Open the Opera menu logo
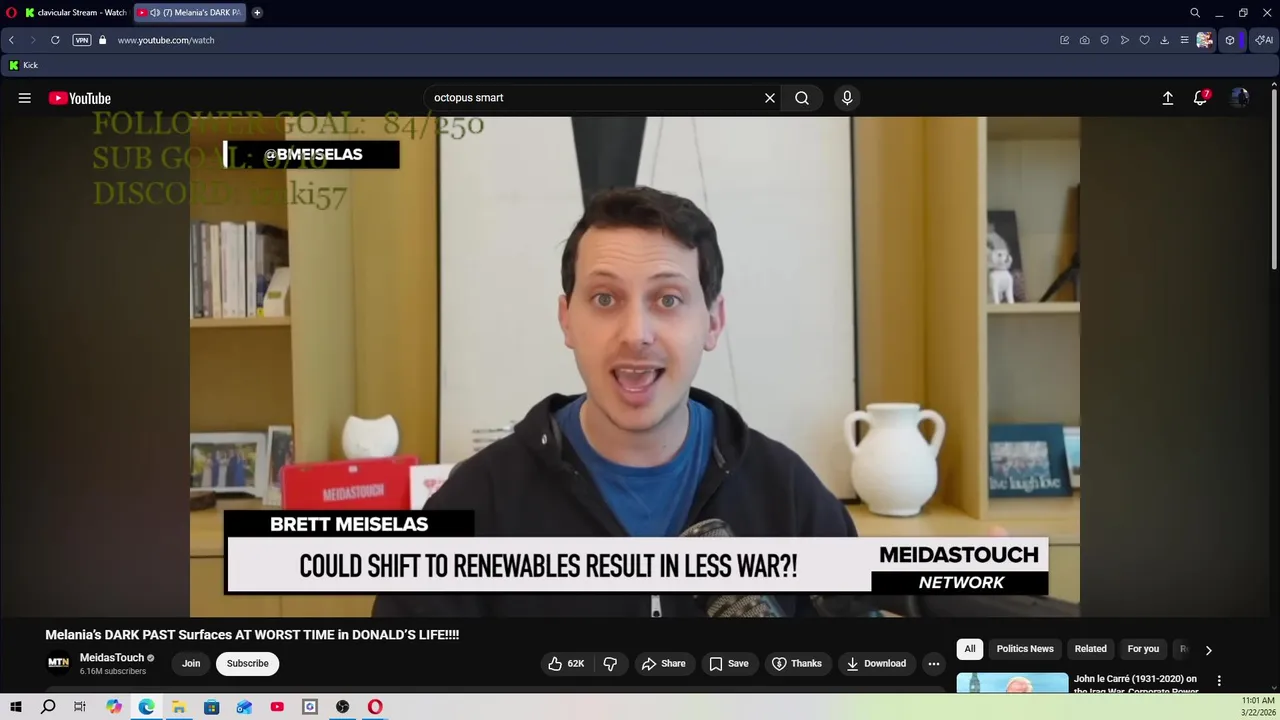1280x720 pixels. [x=11, y=13]
